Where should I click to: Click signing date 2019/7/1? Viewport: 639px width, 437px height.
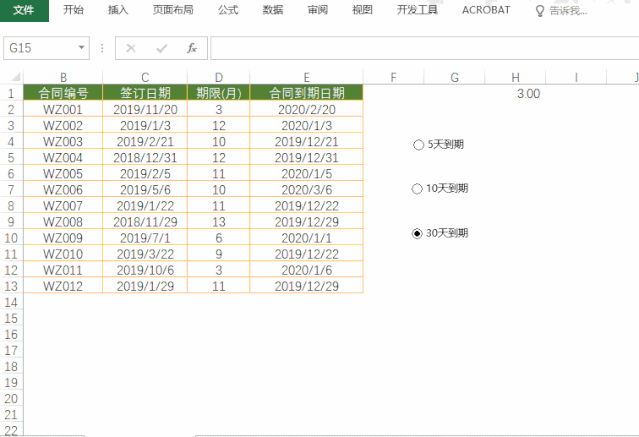(x=145, y=238)
